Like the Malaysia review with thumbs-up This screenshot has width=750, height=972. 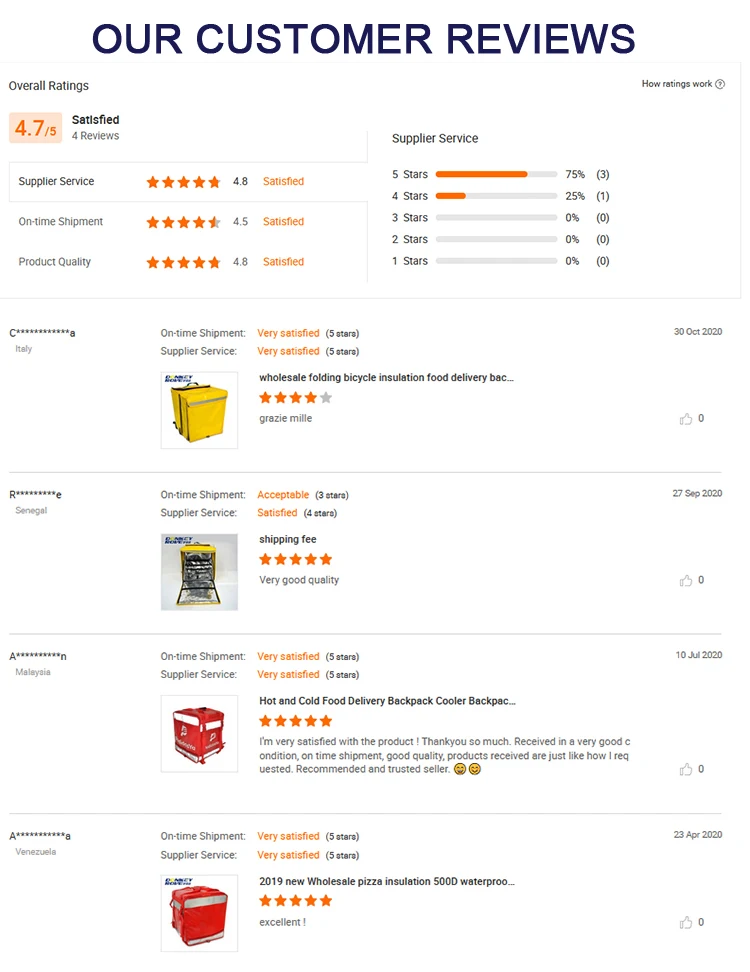686,770
